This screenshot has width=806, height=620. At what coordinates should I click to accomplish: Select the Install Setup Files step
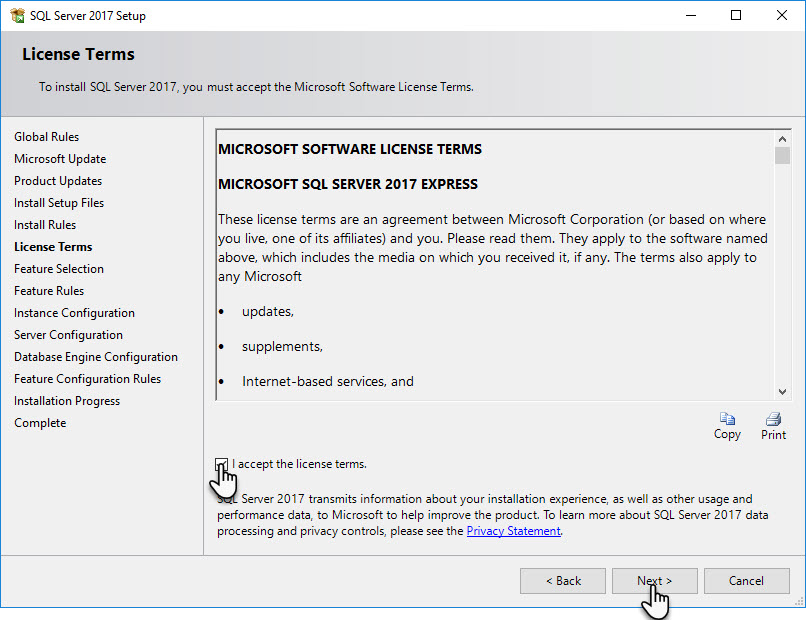coord(59,203)
